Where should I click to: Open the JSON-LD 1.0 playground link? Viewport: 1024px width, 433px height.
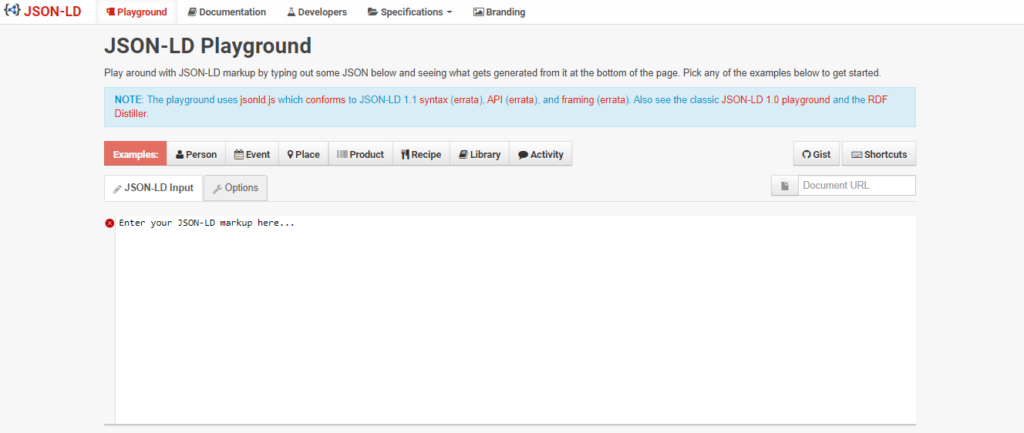[x=776, y=100]
